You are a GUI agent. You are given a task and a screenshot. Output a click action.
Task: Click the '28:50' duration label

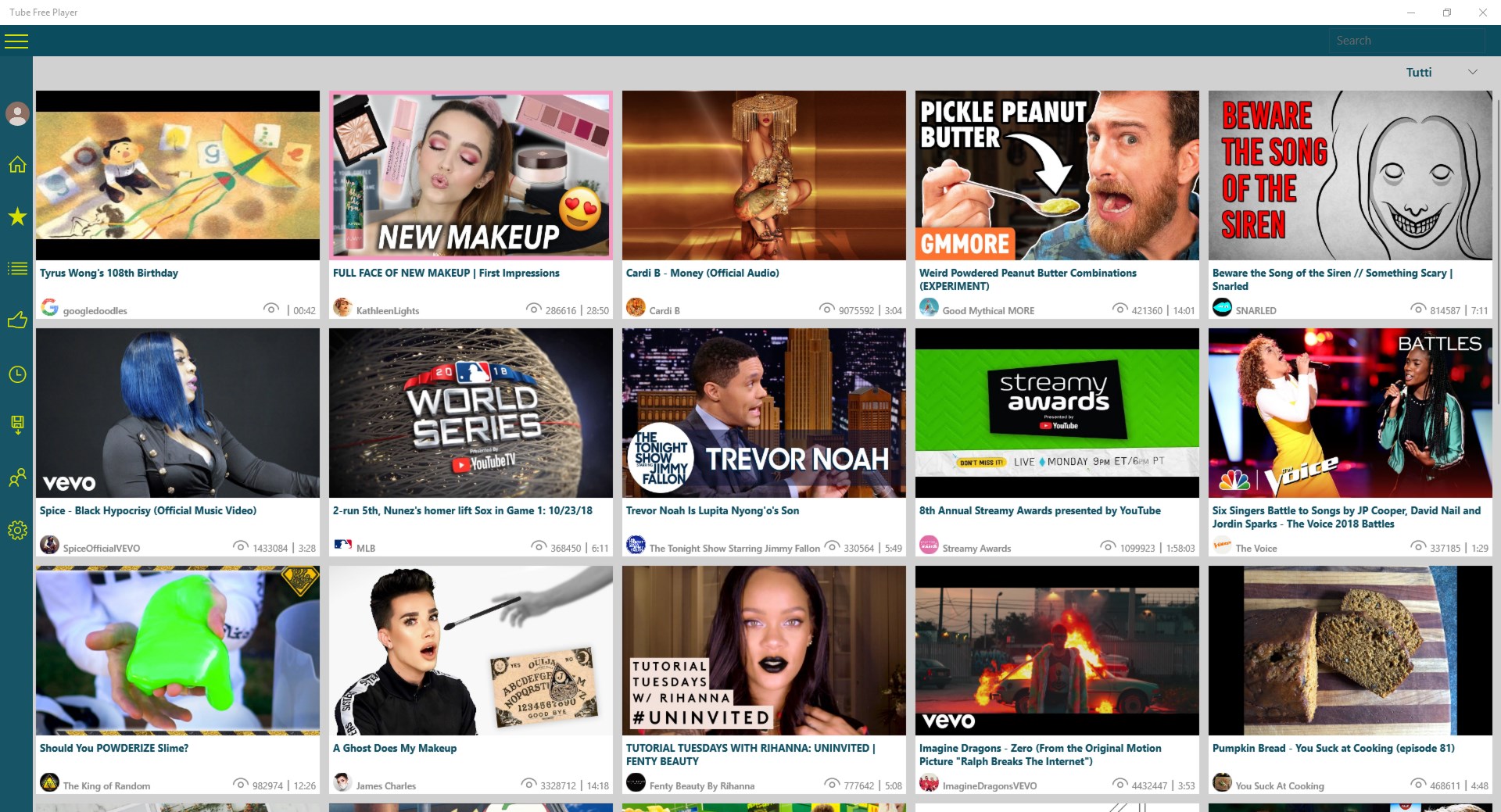pos(597,311)
